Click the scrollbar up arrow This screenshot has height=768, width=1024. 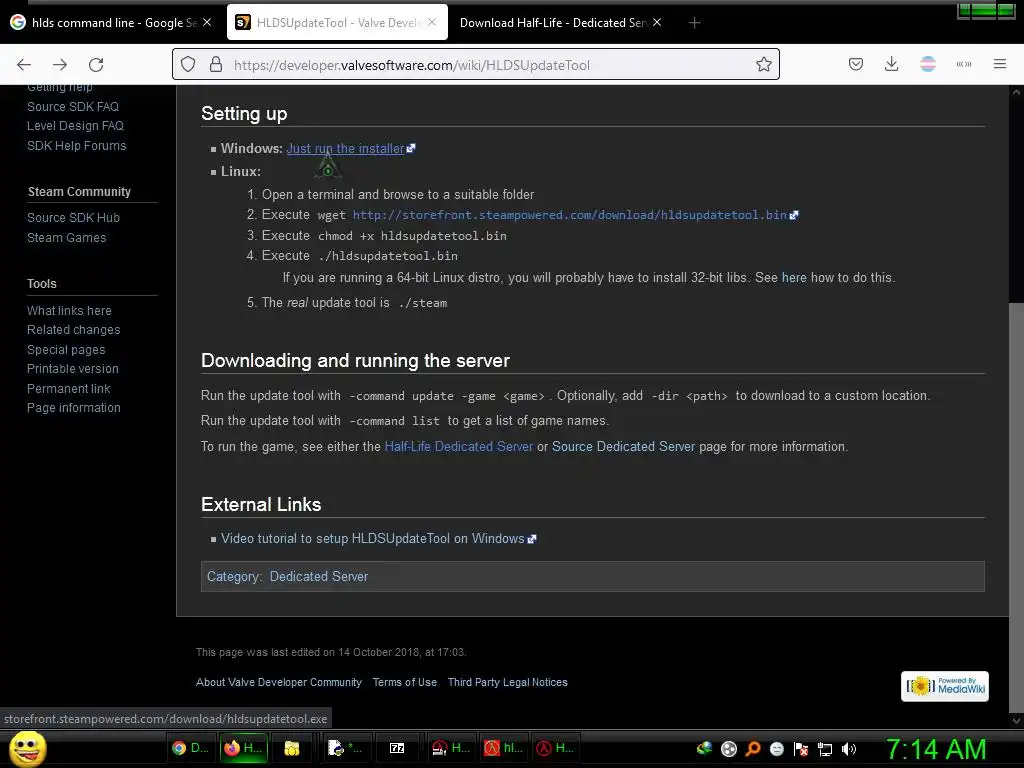1016,93
